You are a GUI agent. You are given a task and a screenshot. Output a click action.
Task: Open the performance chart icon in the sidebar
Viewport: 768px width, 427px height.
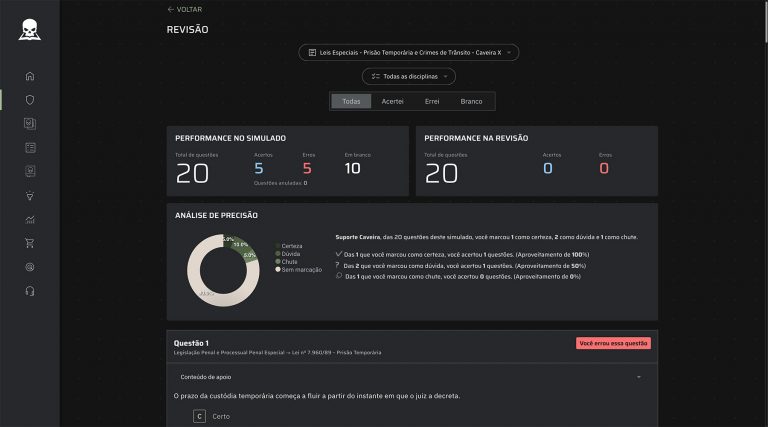(x=30, y=220)
